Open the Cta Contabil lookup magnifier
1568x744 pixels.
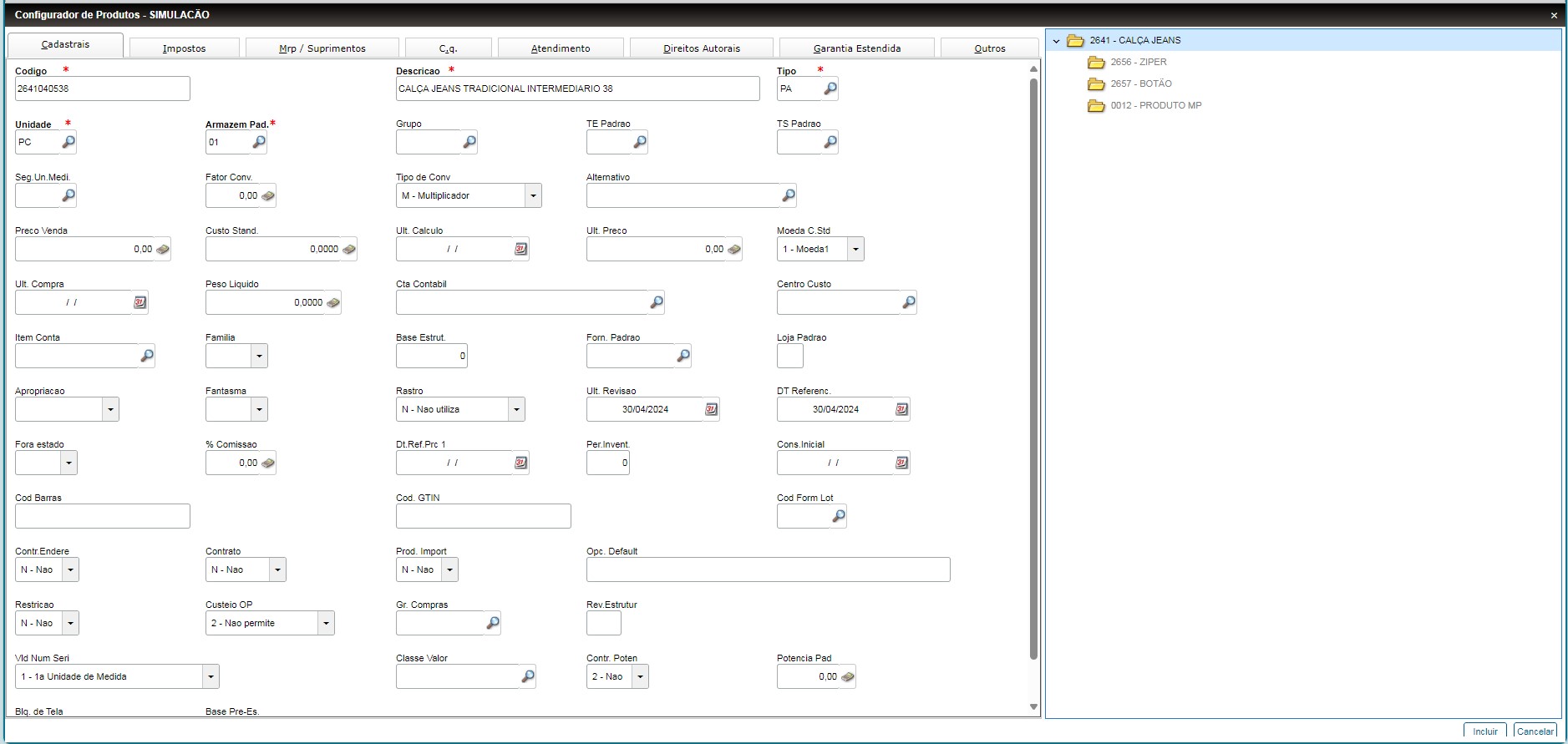657,302
